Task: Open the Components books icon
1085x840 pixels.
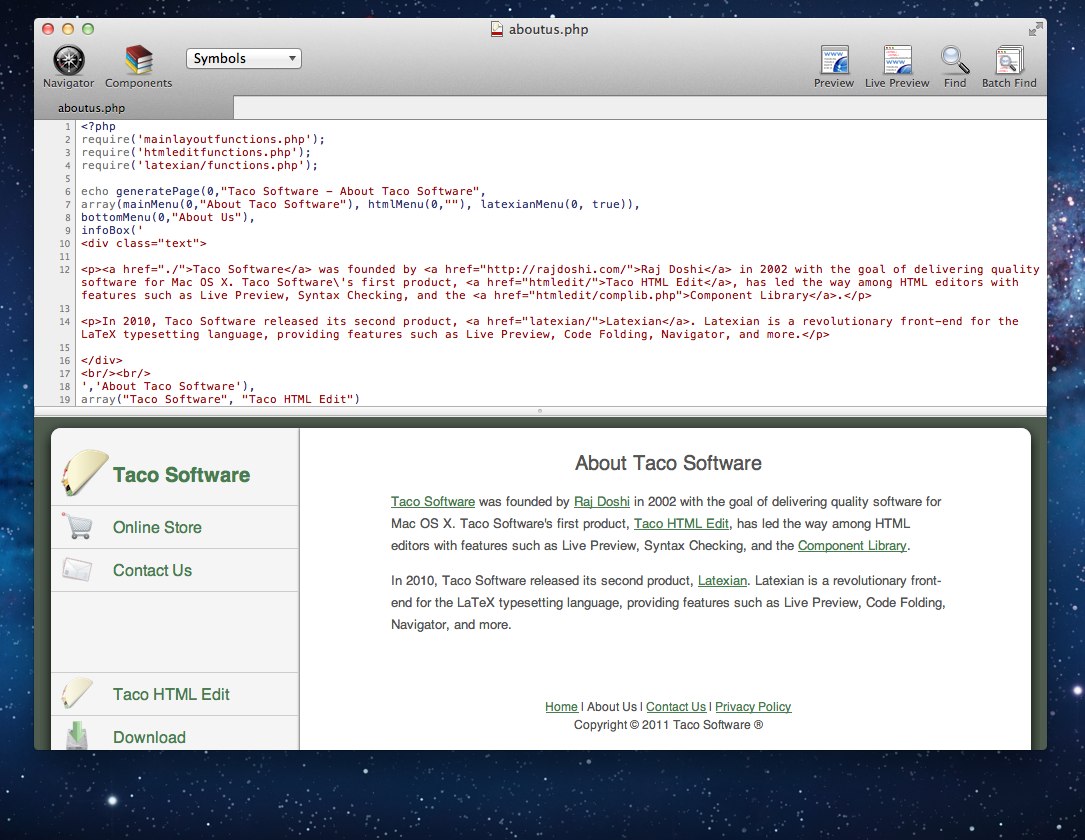Action: [x=138, y=61]
